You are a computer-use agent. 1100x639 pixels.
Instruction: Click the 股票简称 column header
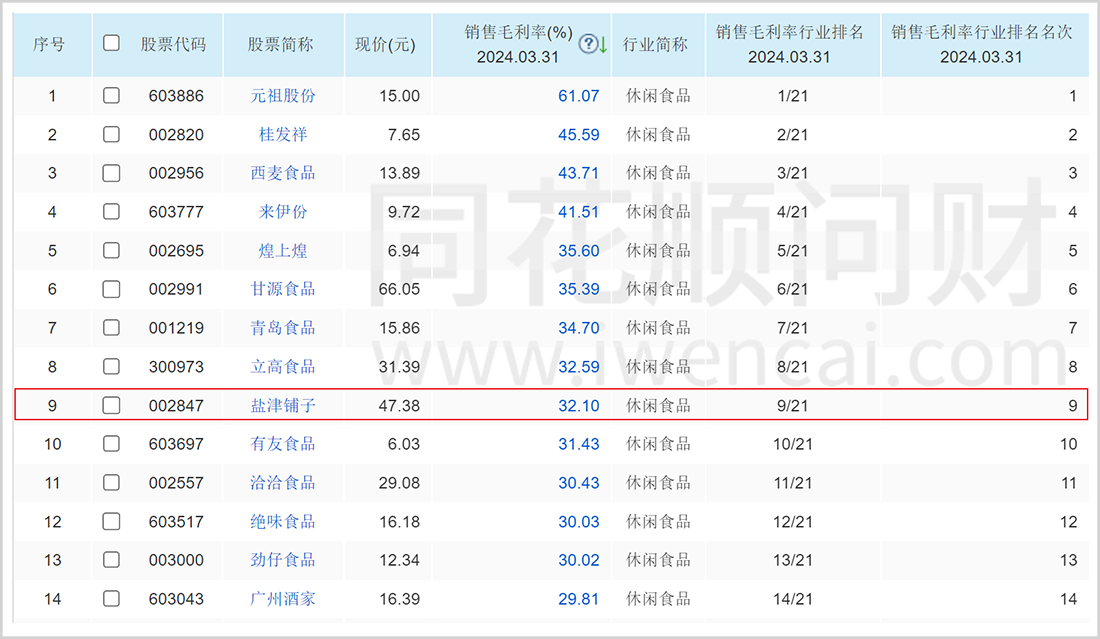coord(280,45)
